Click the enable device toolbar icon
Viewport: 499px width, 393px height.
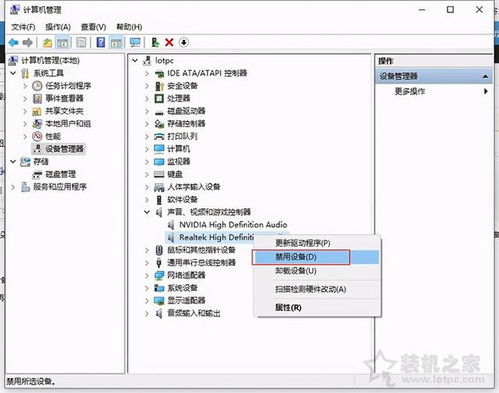(x=155, y=42)
